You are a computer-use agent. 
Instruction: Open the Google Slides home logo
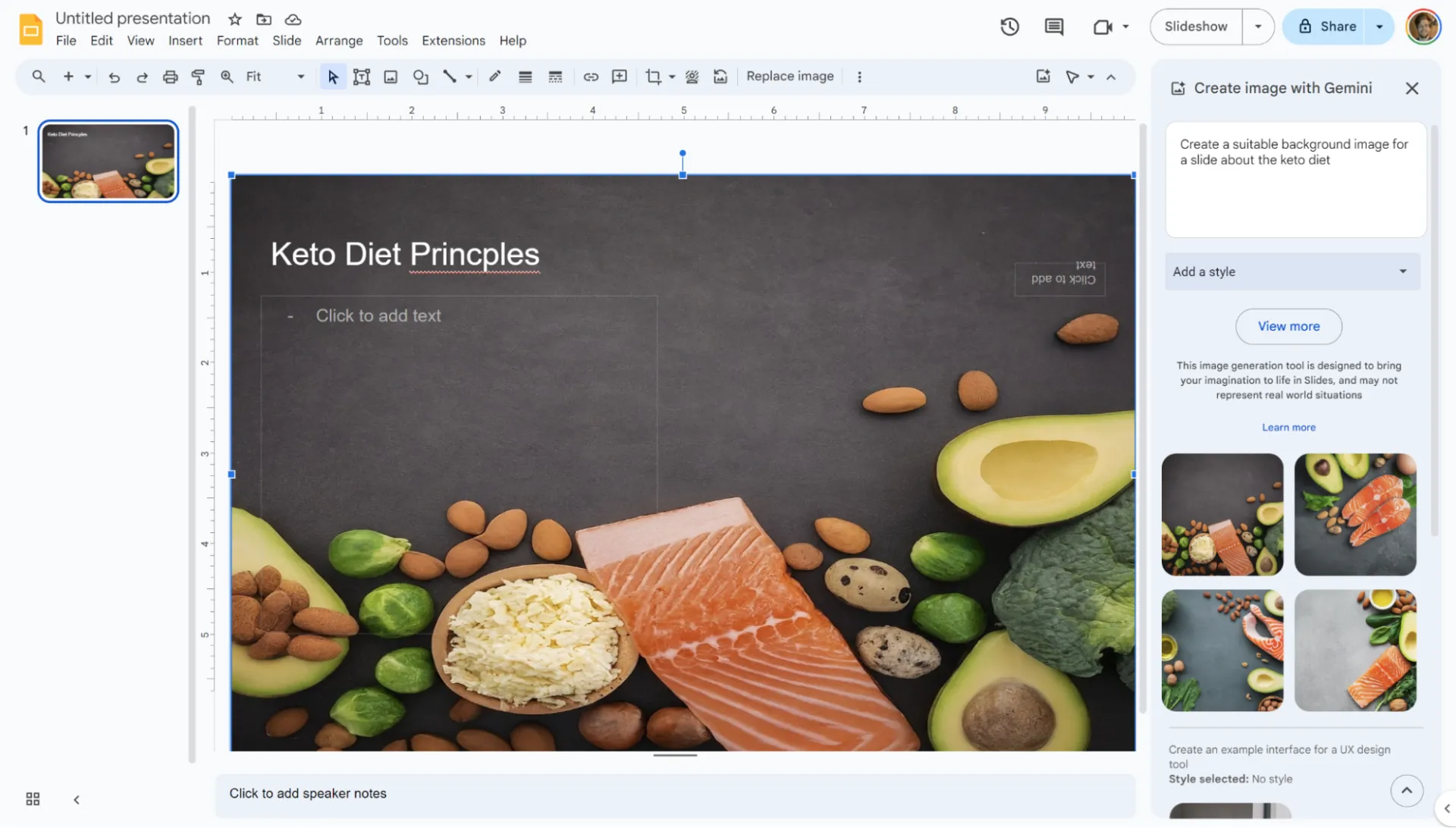point(31,30)
